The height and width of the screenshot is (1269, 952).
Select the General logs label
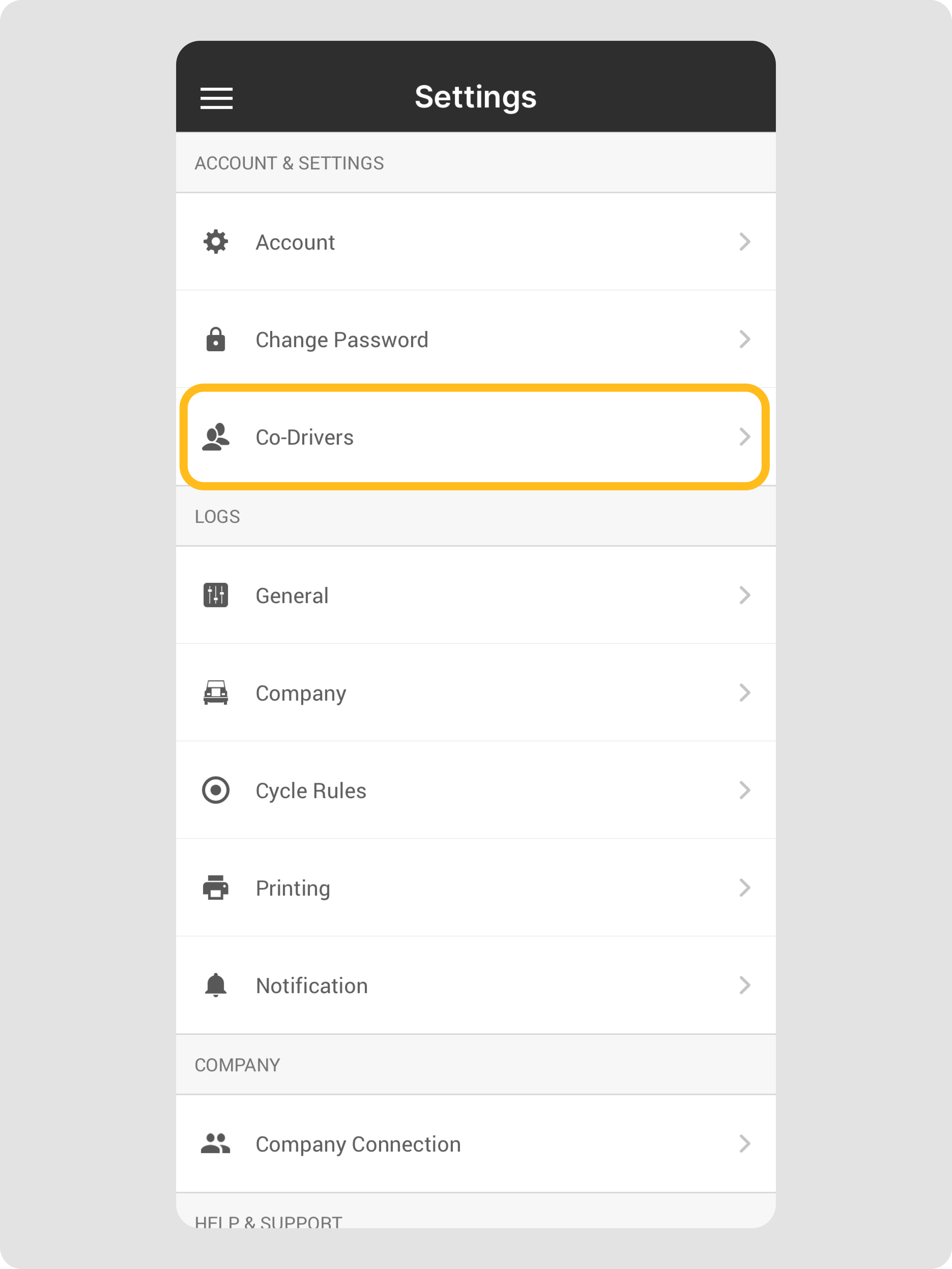tap(292, 595)
